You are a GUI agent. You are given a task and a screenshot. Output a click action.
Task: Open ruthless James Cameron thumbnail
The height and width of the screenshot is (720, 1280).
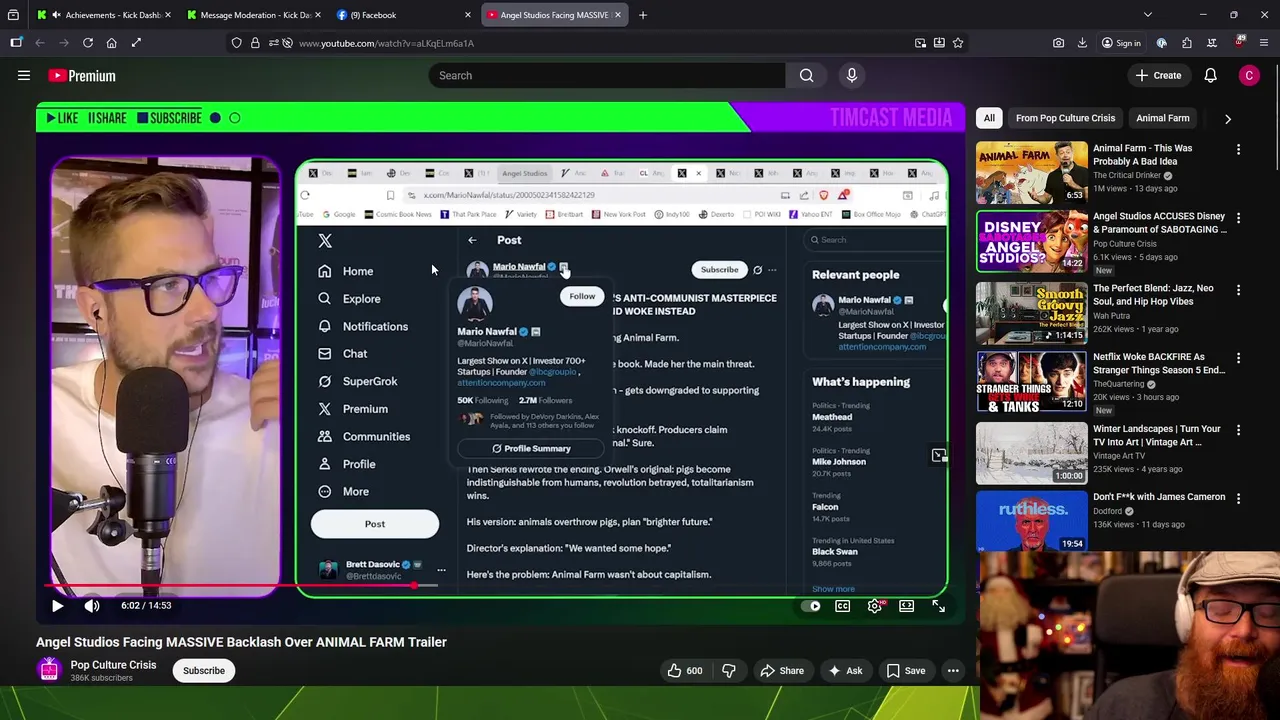[x=1031, y=521]
